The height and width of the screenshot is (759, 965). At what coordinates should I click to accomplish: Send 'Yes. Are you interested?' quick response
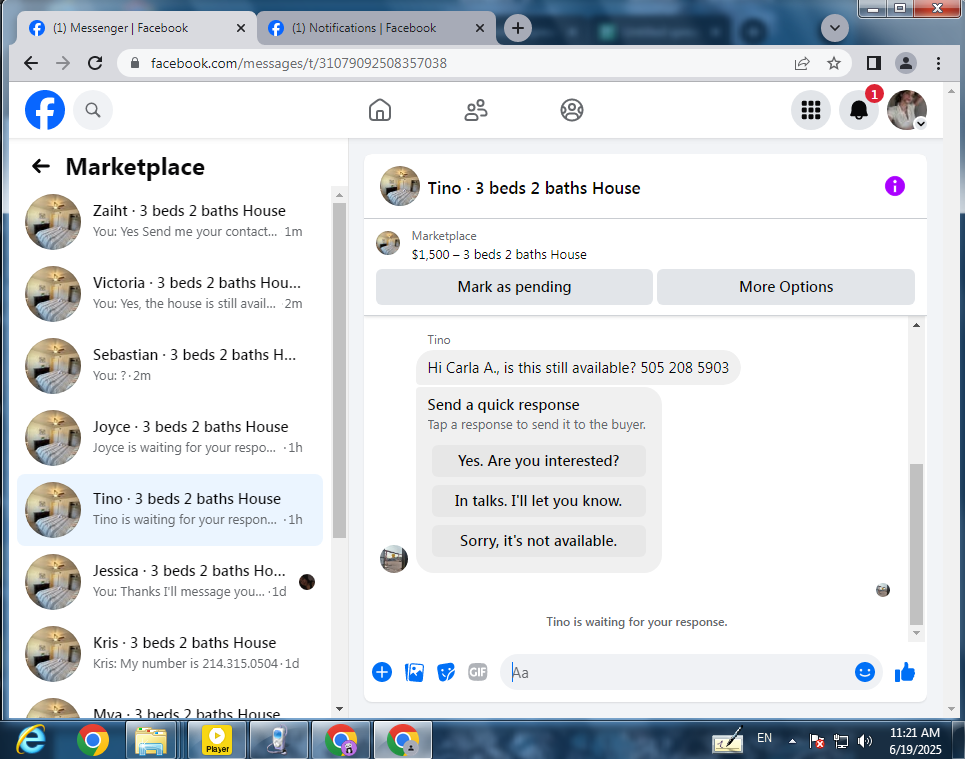(539, 460)
